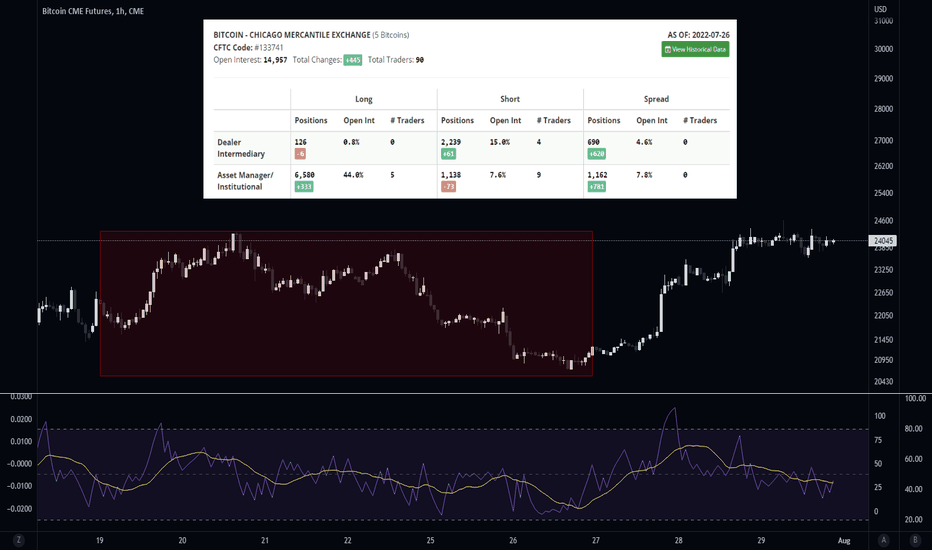Click the +620 badge under Dealer spread positions
932x550 pixels.
pyautogui.click(x=596, y=153)
